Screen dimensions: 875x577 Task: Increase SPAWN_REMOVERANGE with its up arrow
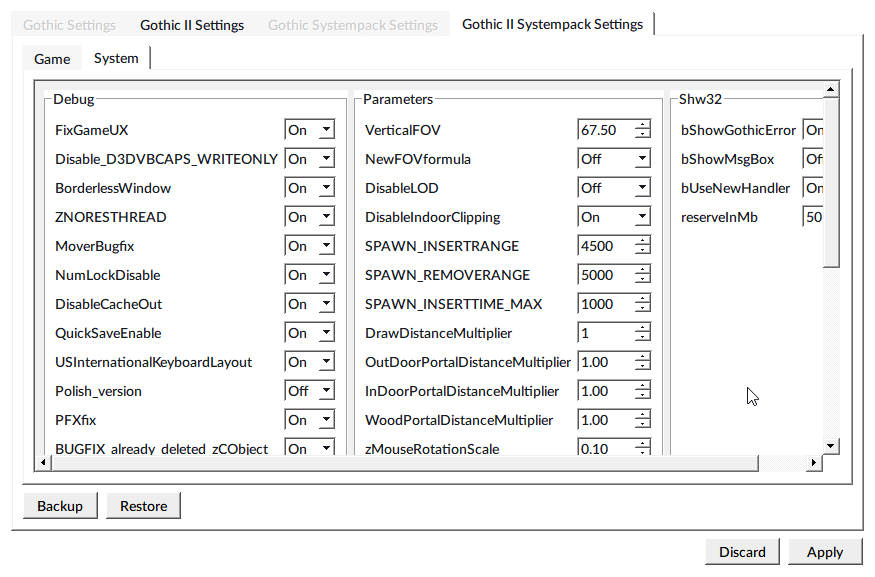click(642, 270)
